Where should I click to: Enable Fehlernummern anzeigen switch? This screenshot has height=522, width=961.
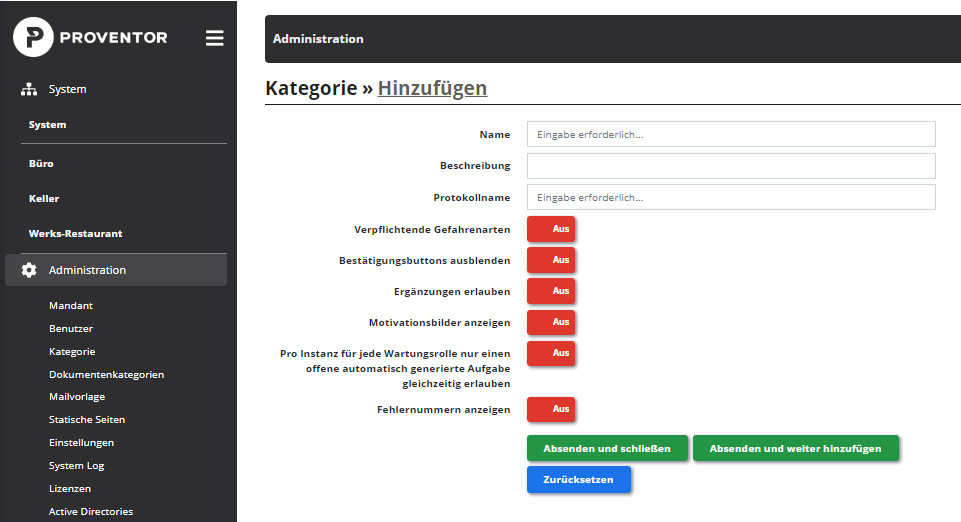pos(551,409)
